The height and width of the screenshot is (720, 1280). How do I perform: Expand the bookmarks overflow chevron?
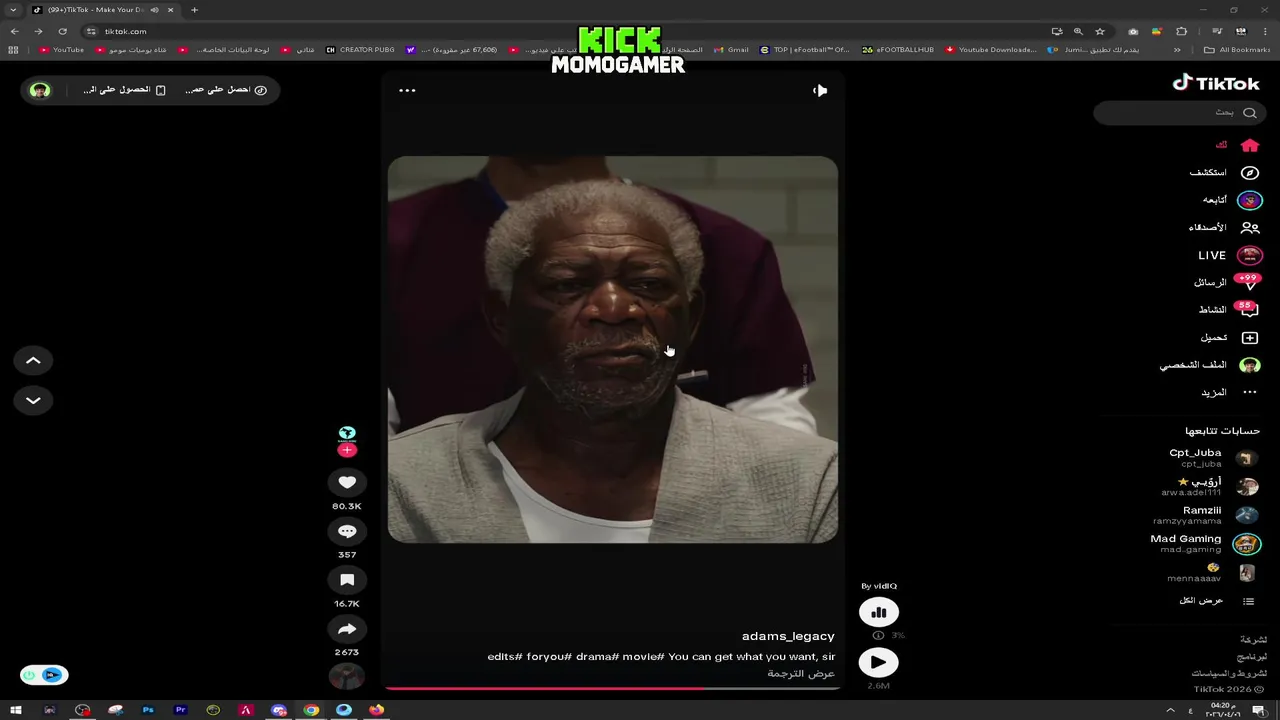[1177, 50]
